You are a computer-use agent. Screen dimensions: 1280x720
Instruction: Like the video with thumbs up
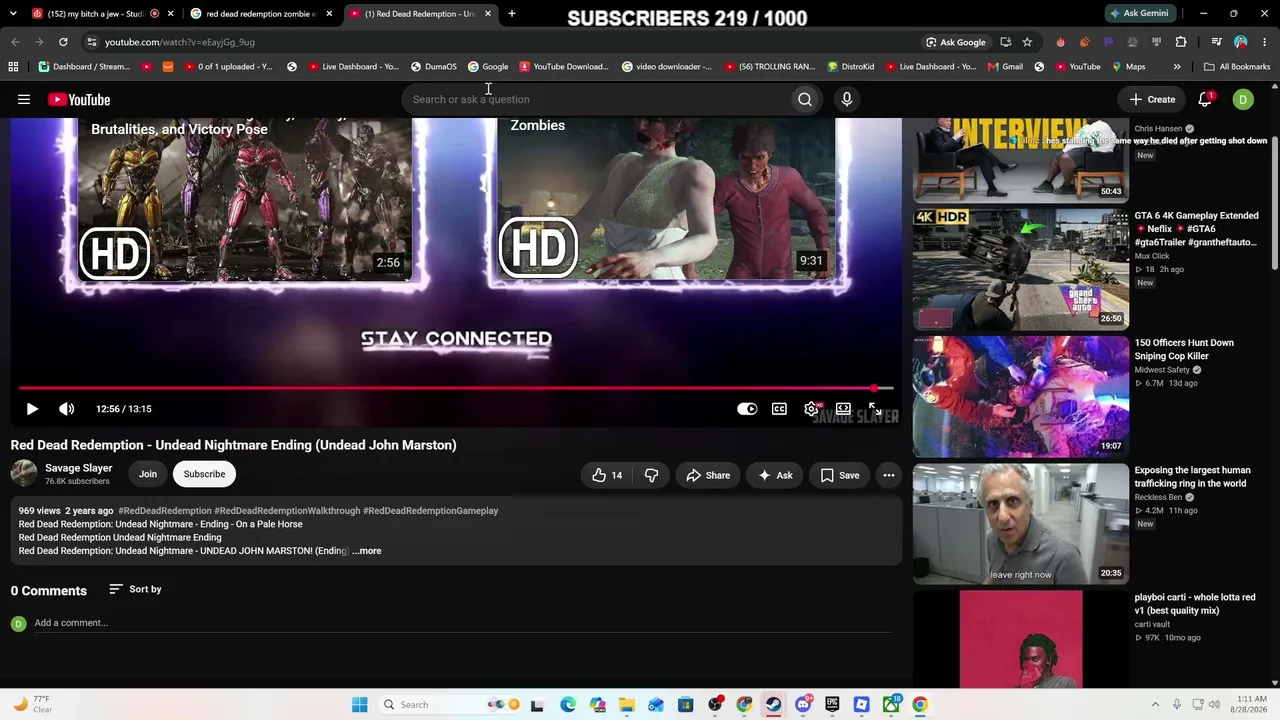point(608,475)
